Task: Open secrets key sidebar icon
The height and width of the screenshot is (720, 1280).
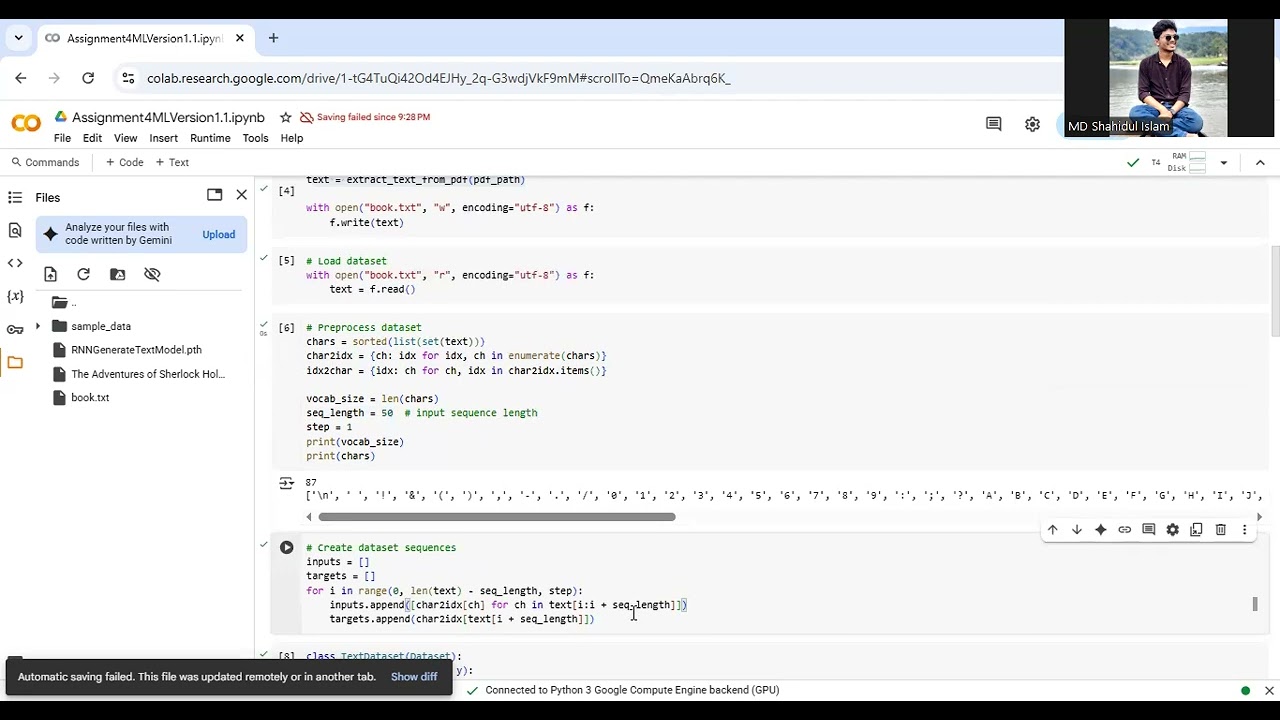Action: tap(15, 329)
